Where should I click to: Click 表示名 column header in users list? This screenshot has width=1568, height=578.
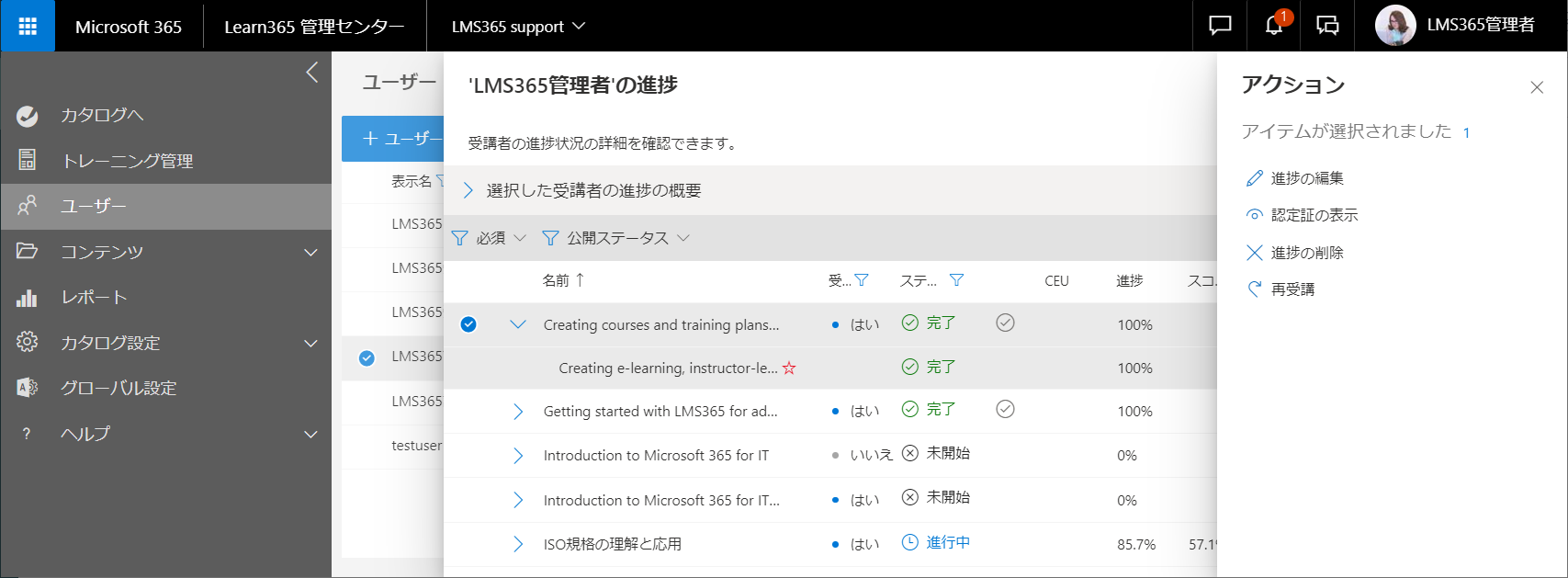coord(411,181)
